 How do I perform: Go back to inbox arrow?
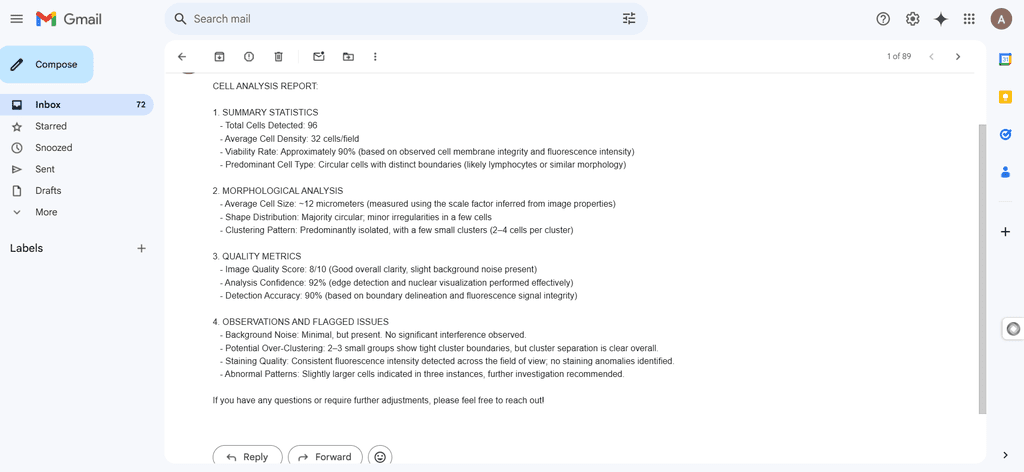tap(182, 57)
